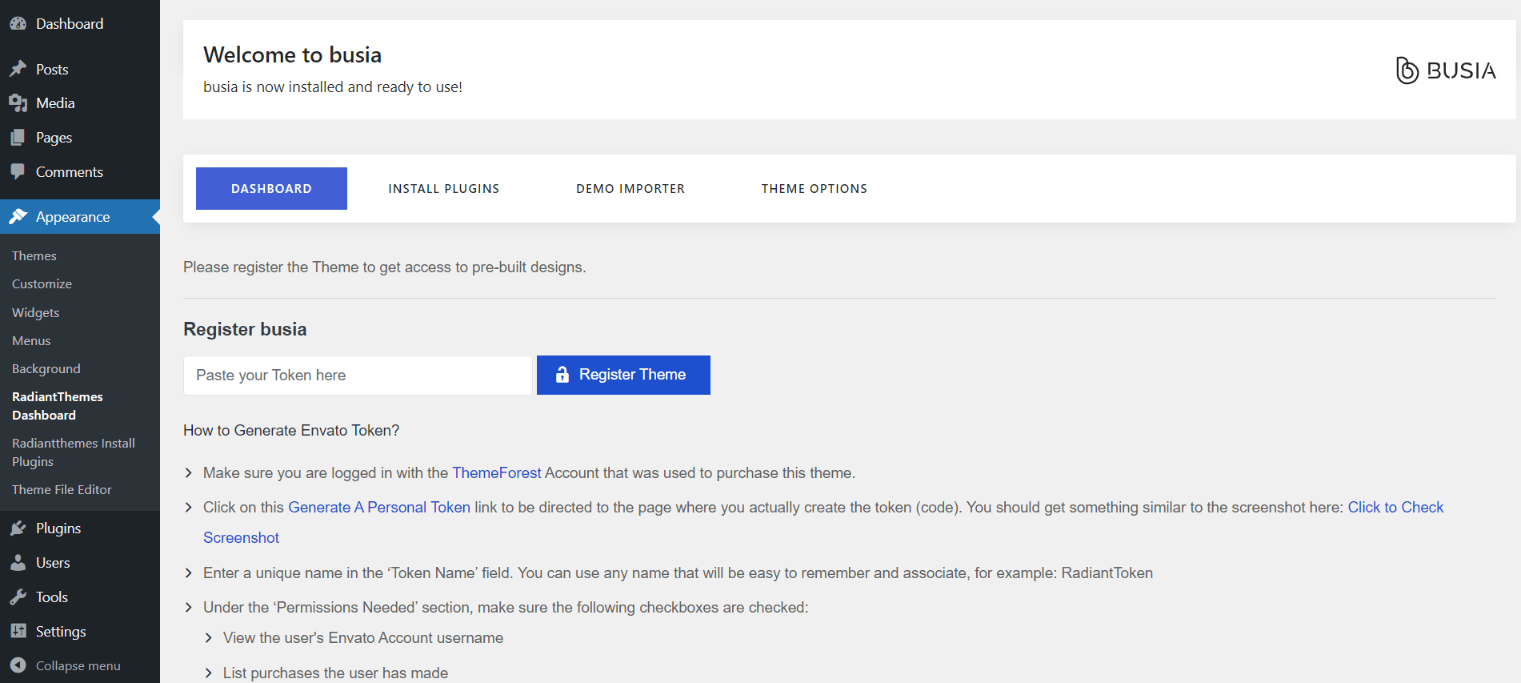Follow the Generate A Personal Token link
Image resolution: width=1521 pixels, height=683 pixels.
(379, 507)
